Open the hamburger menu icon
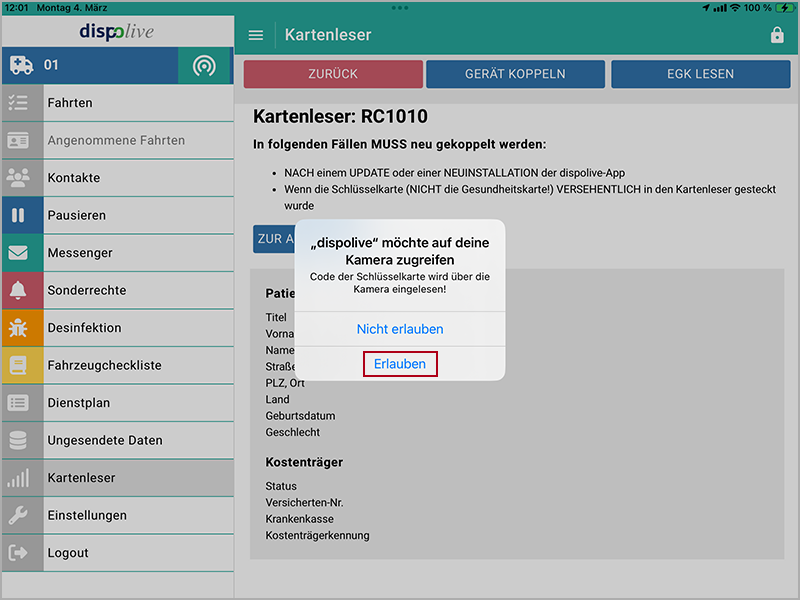 (256, 35)
